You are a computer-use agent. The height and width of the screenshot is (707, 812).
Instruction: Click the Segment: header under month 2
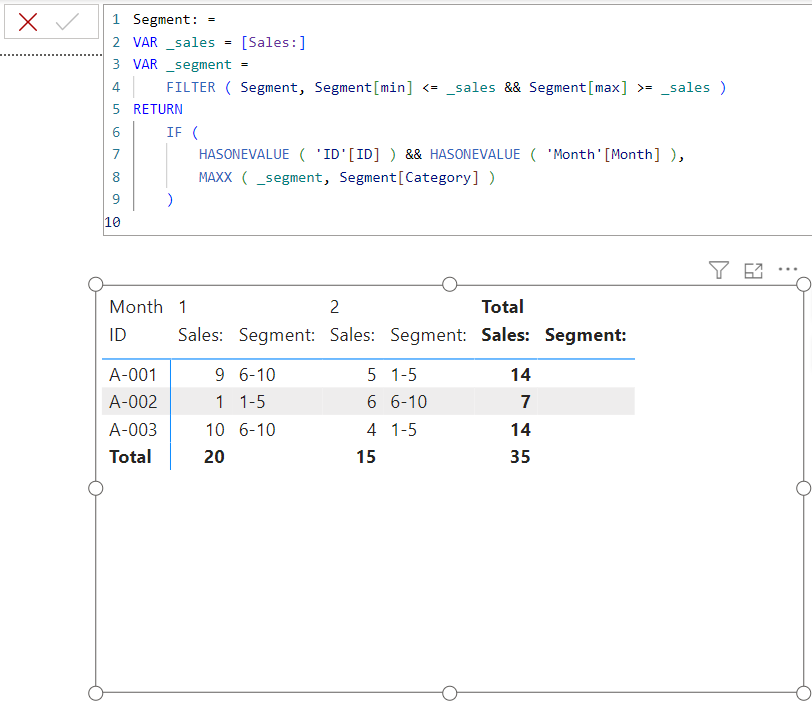coord(428,335)
